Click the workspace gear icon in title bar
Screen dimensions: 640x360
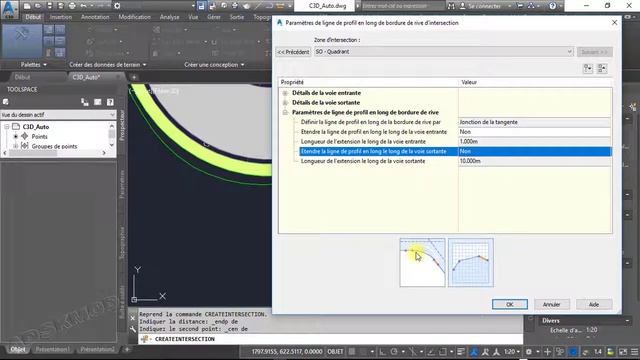[117, 6]
